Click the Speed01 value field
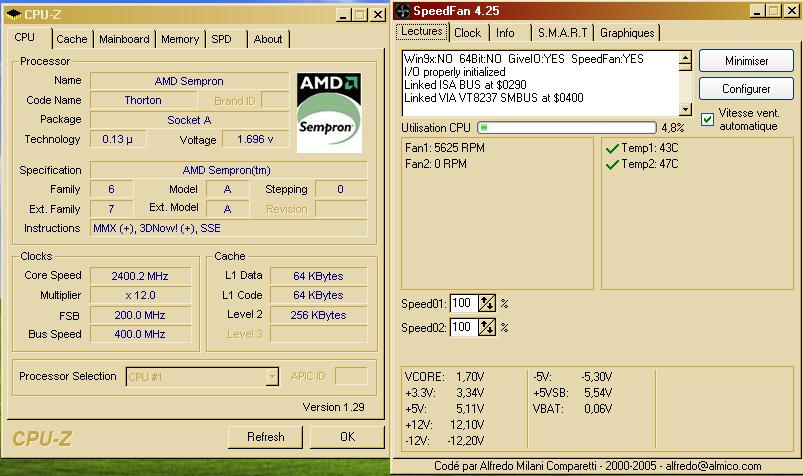Viewport: 803px width, 476px height. tap(464, 303)
